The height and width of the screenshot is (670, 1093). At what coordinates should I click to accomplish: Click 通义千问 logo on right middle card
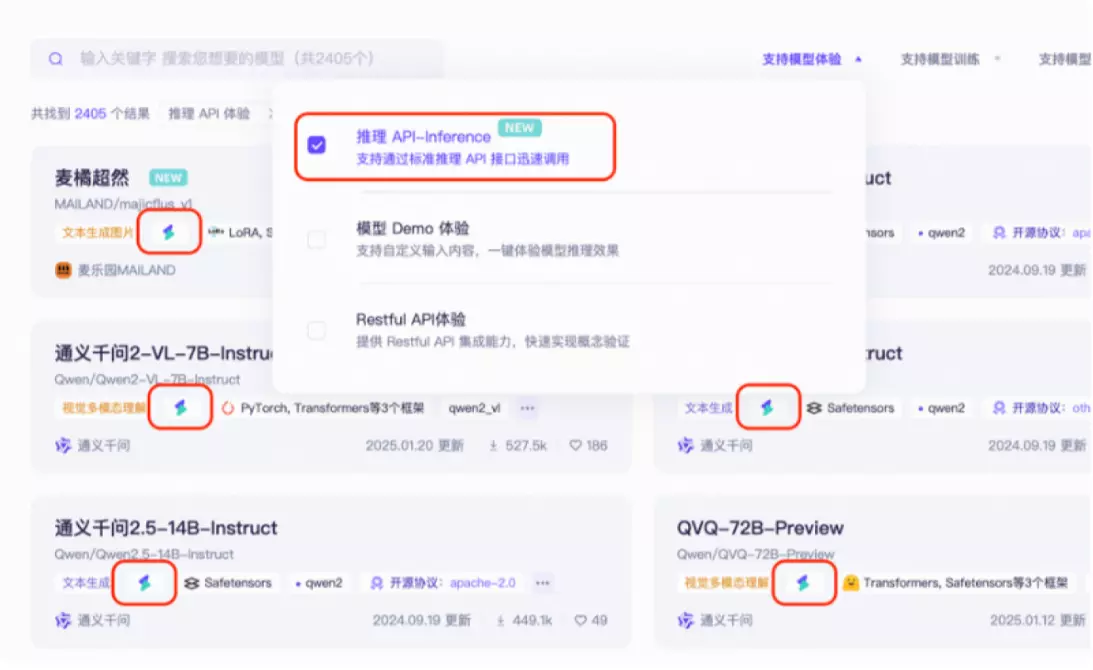(686, 446)
